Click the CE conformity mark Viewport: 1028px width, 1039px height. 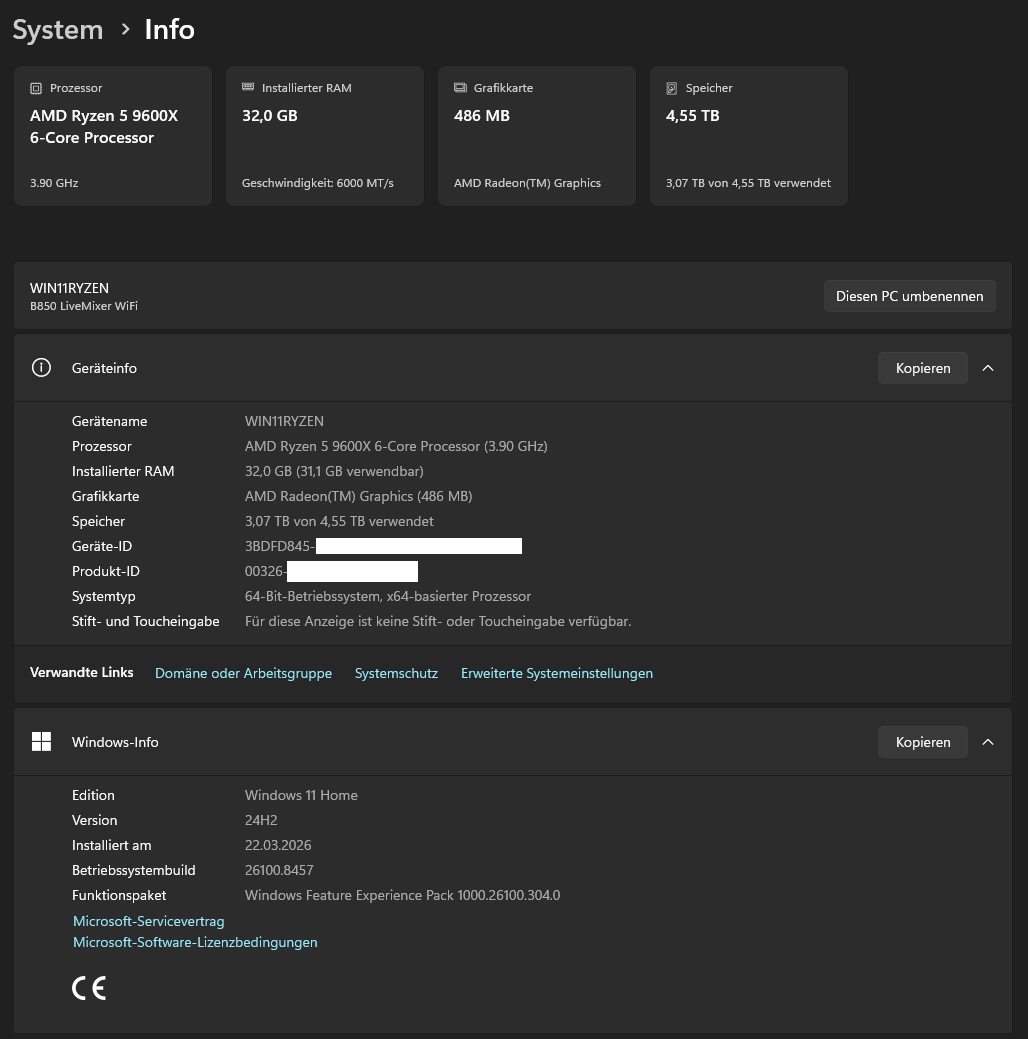(x=89, y=988)
